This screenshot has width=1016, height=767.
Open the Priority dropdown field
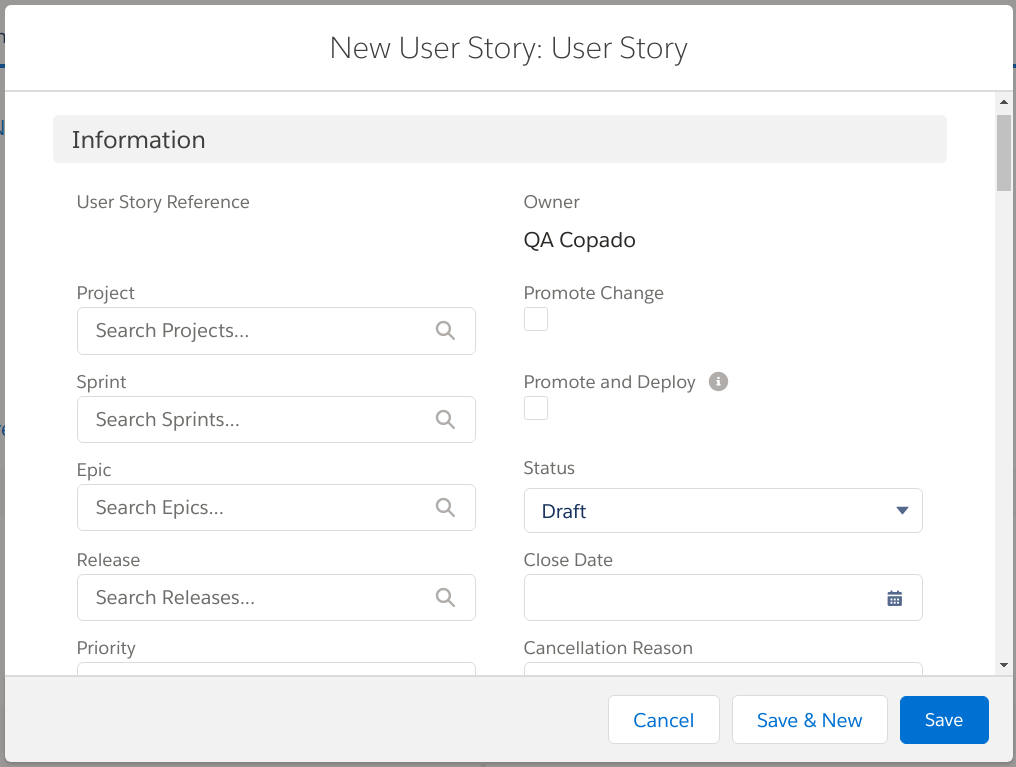pyautogui.click(x=275, y=668)
